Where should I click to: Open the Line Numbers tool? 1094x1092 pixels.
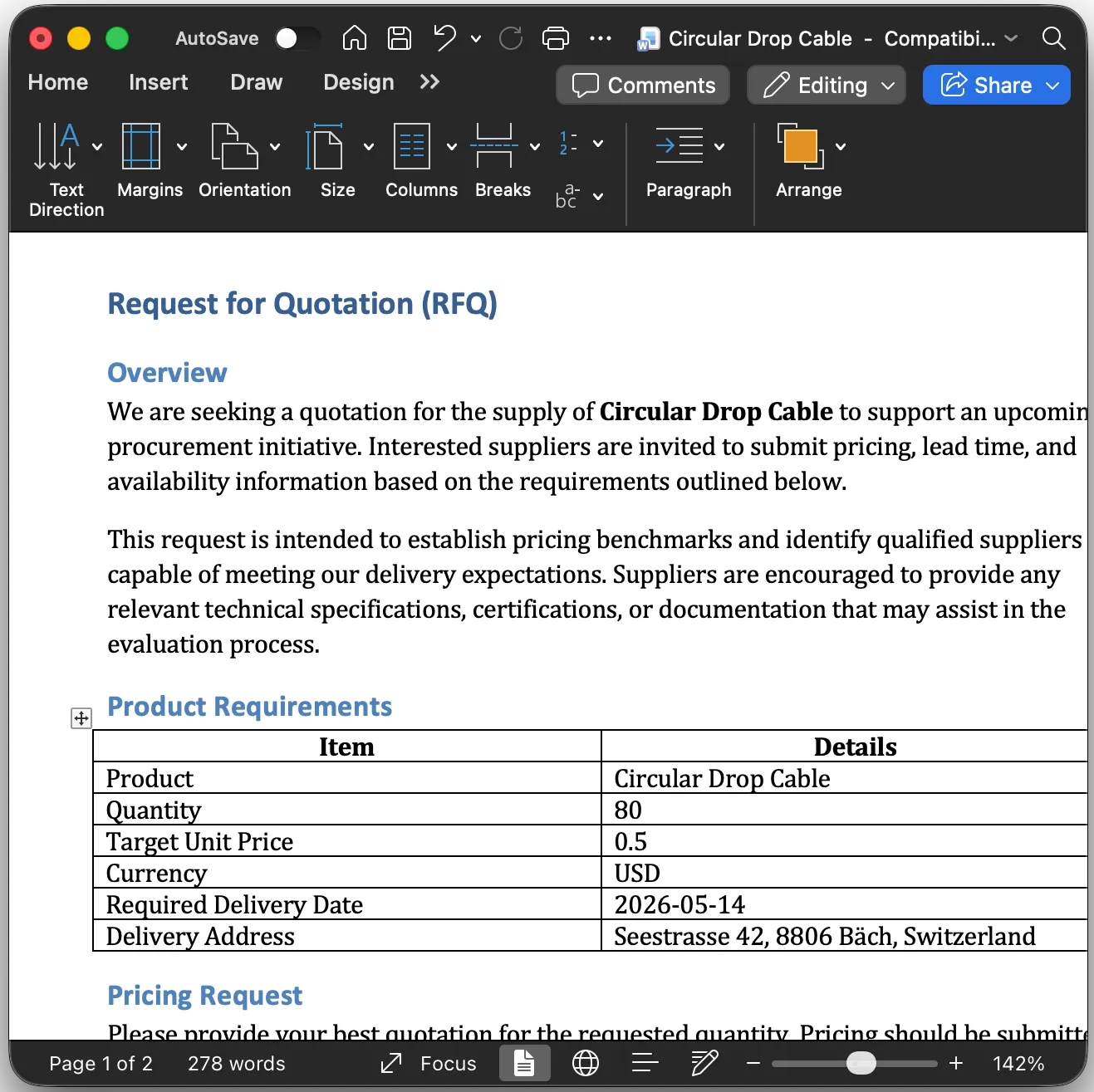(568, 143)
